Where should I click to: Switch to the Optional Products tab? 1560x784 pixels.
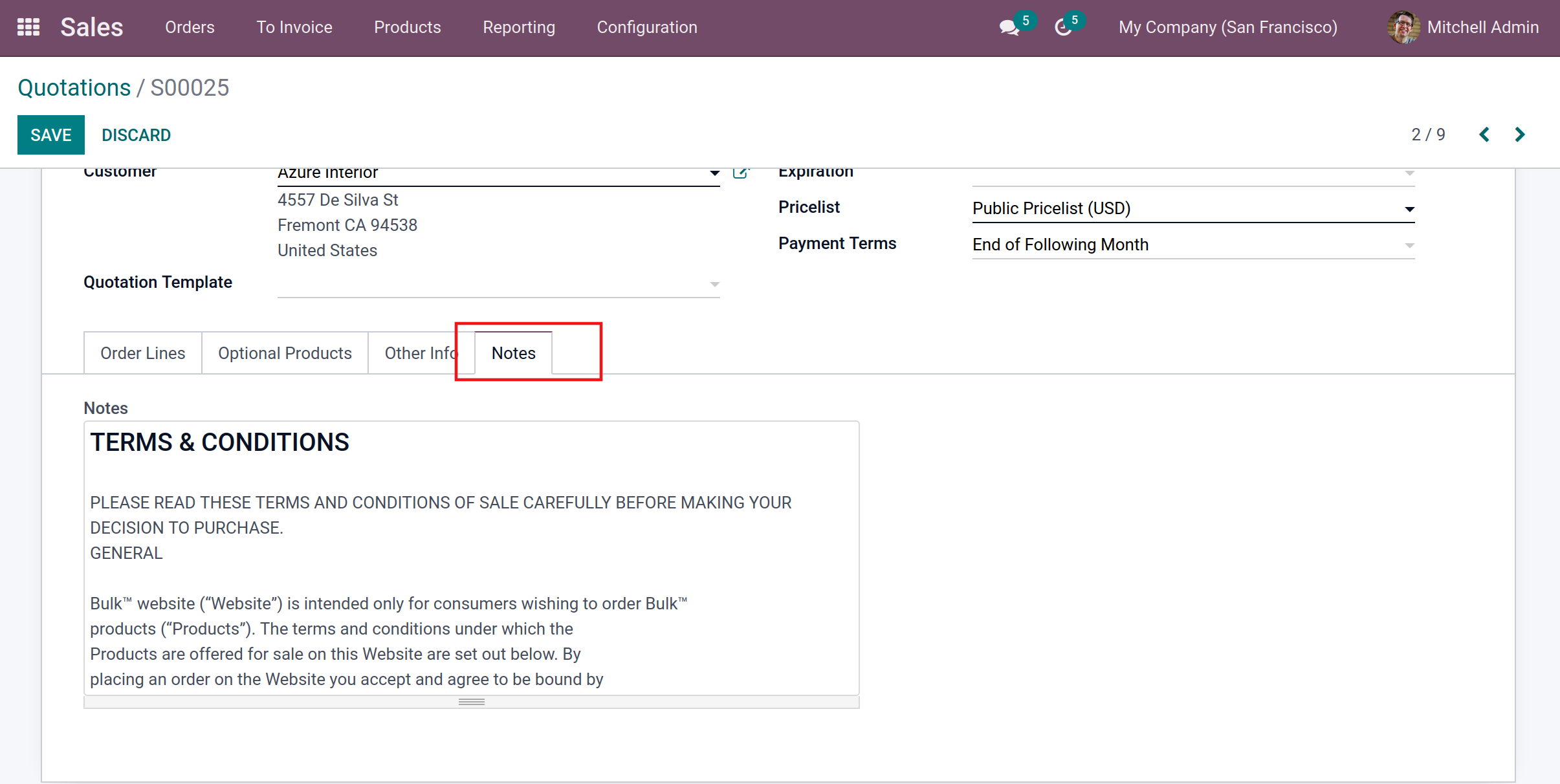tap(285, 353)
